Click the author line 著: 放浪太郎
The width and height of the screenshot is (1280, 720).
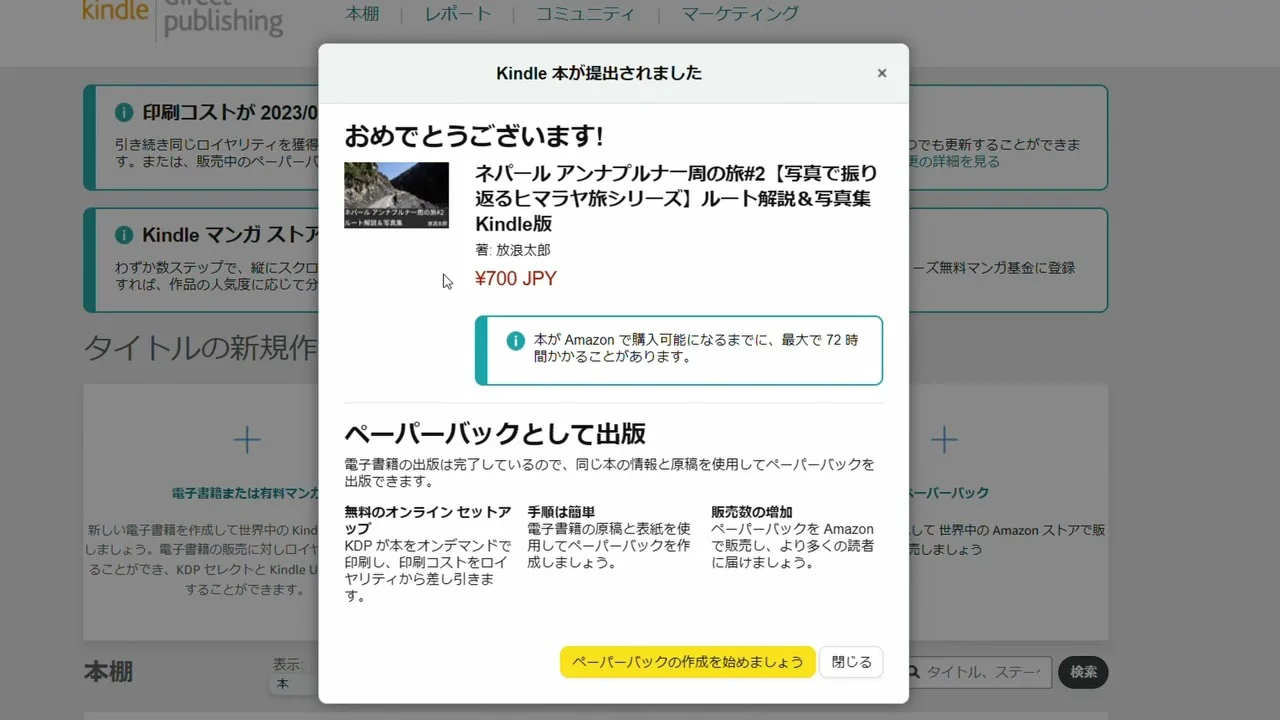(513, 250)
